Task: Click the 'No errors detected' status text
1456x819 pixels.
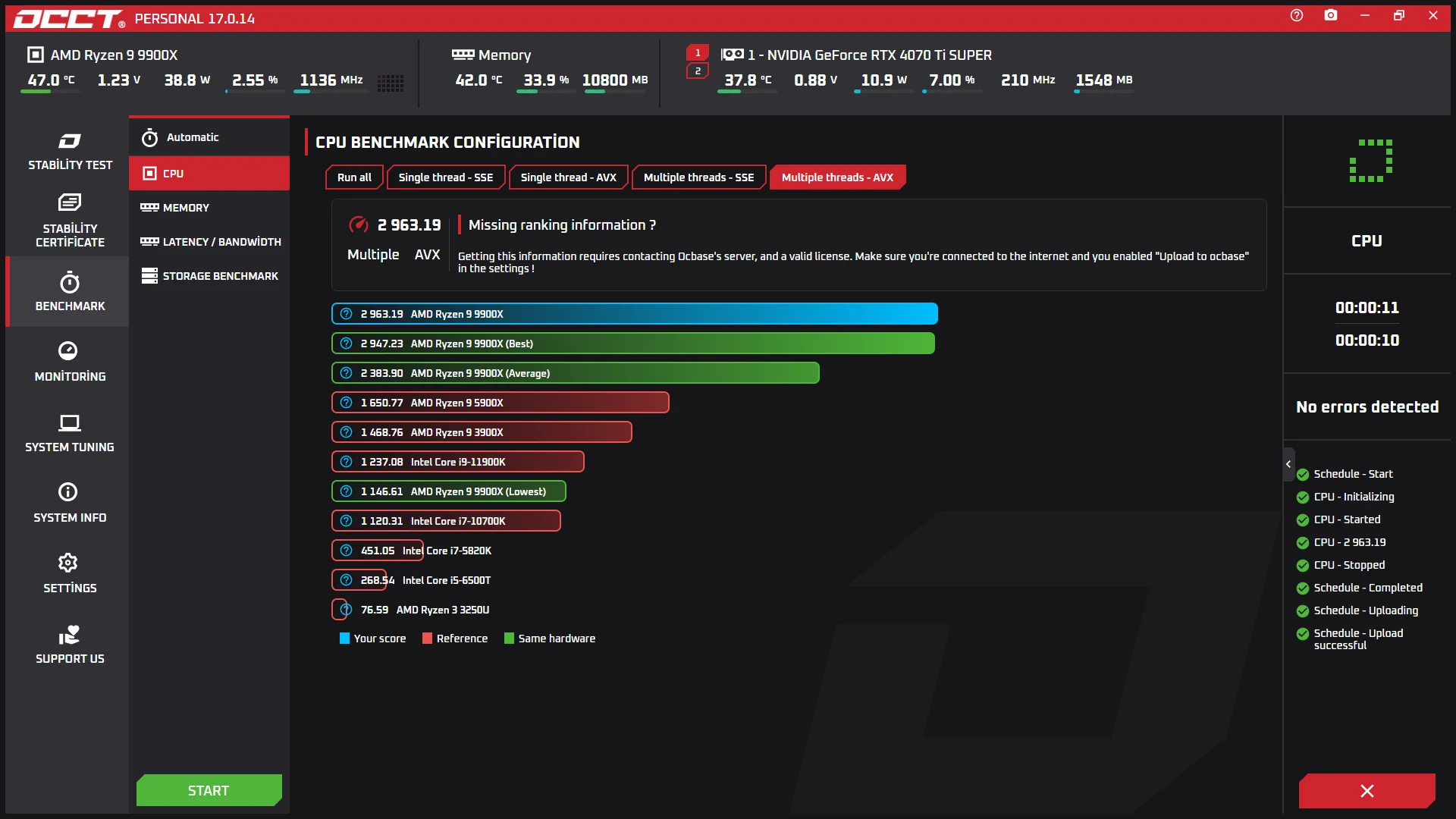Action: [1367, 407]
